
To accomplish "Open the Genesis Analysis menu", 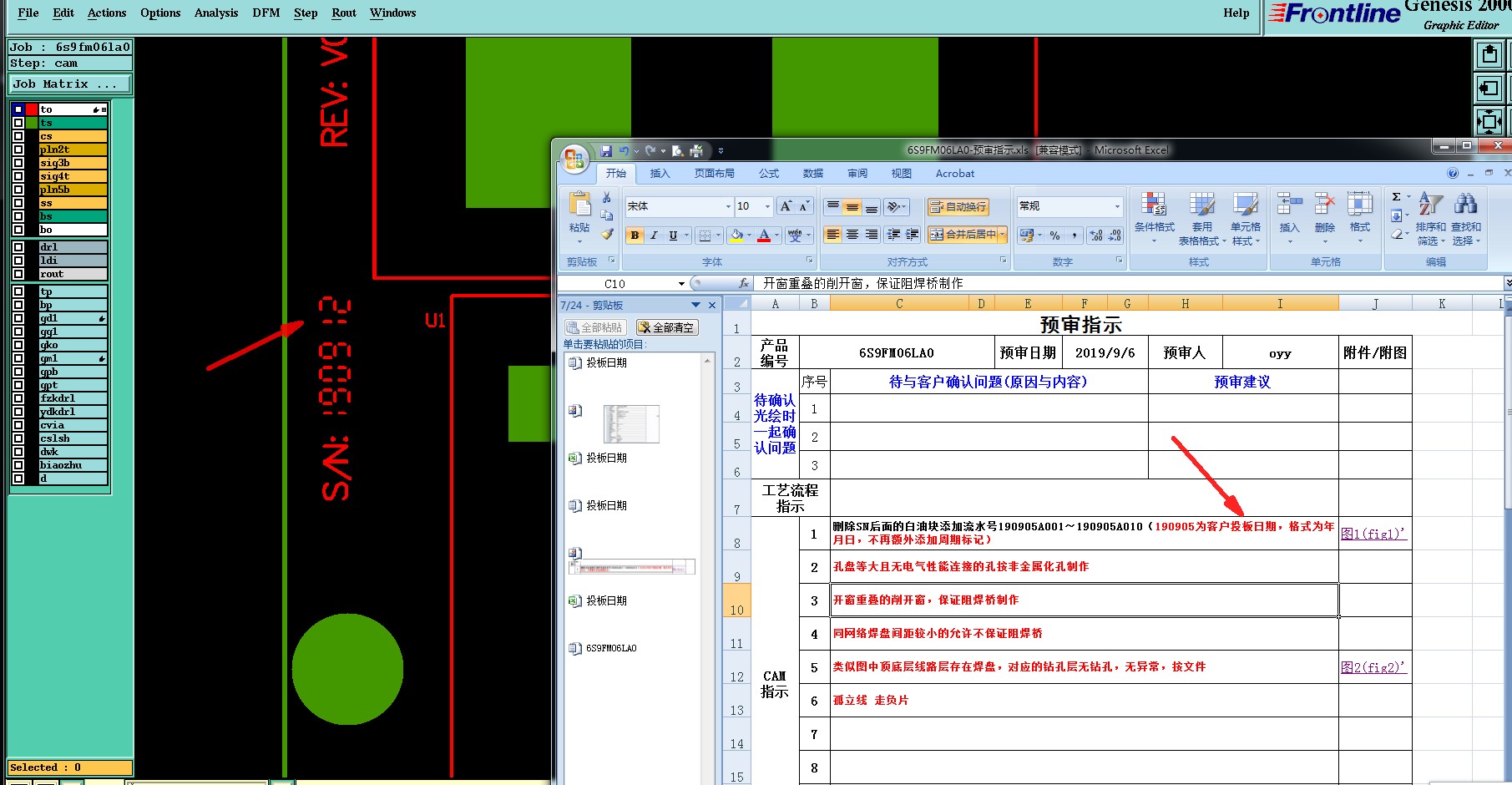I will tap(216, 13).
